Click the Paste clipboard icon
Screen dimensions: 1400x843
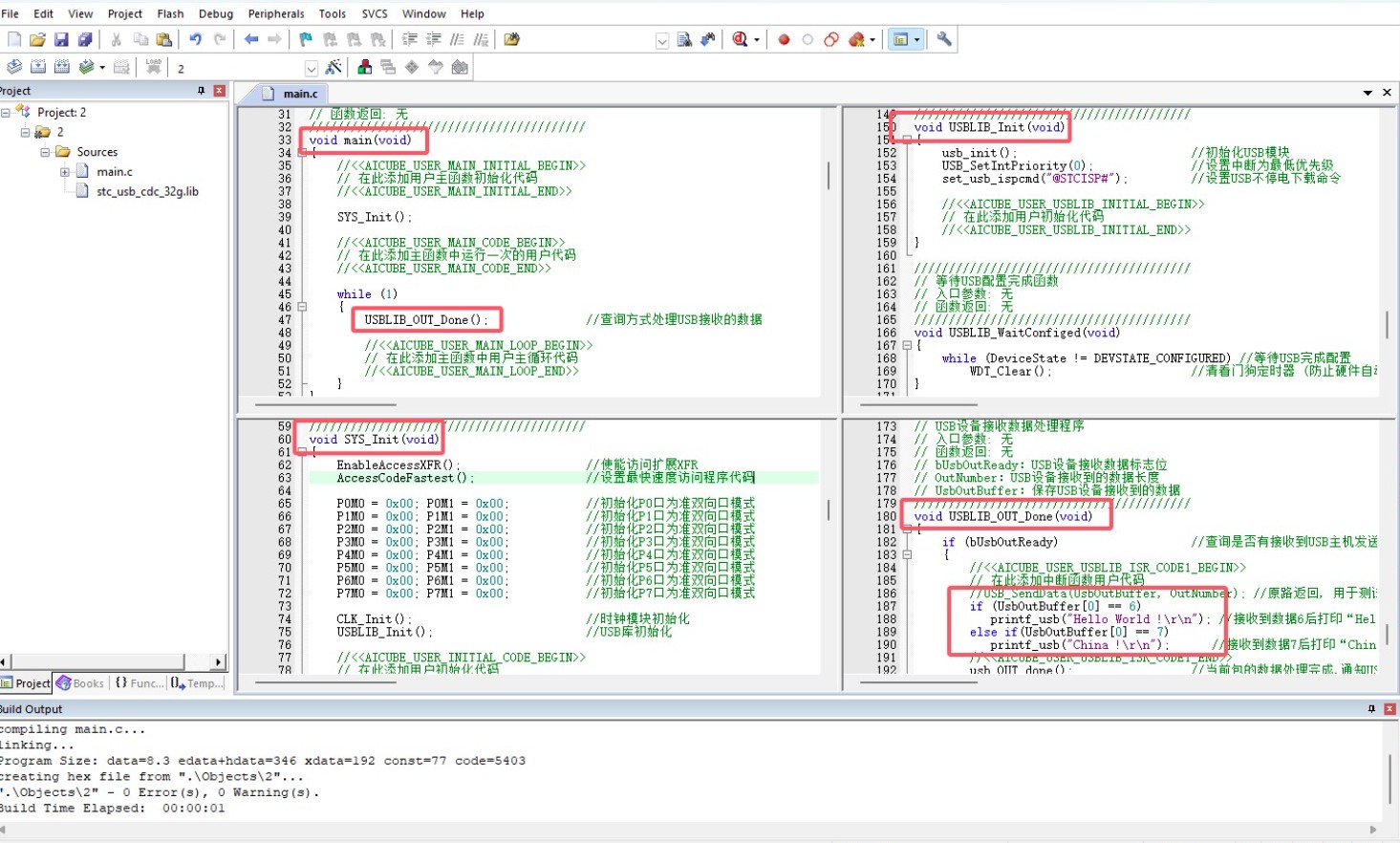tap(163, 39)
